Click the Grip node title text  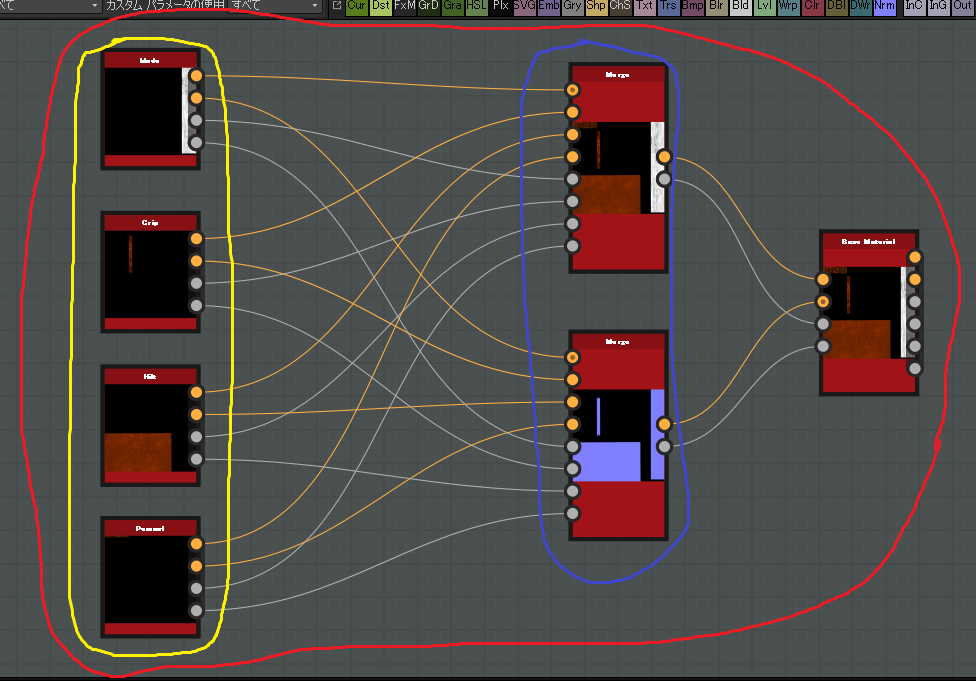[150, 223]
